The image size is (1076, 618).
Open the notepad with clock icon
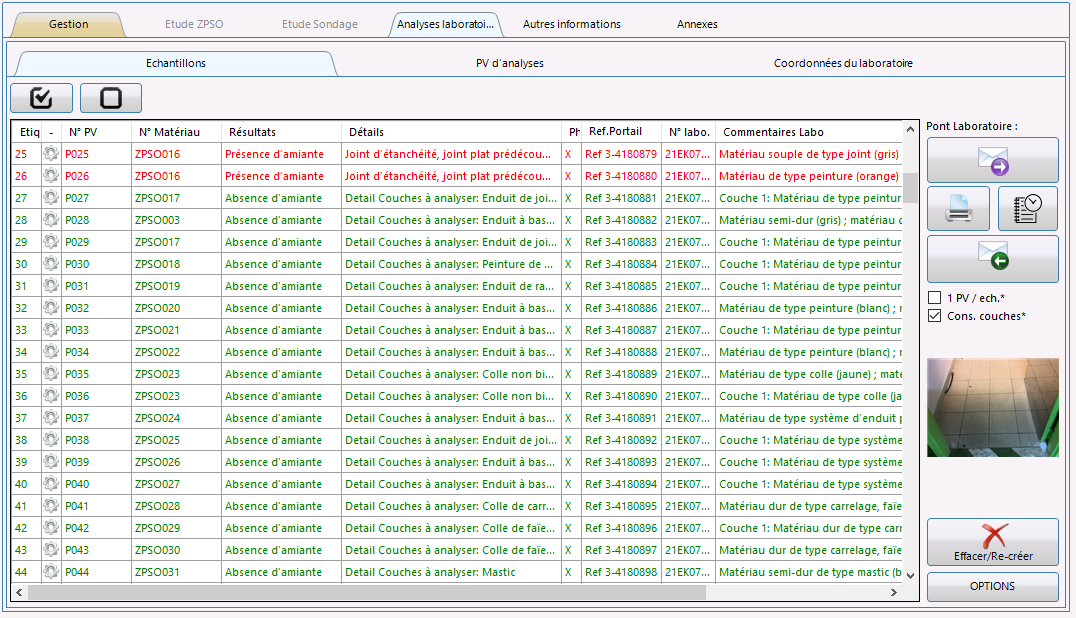click(1027, 209)
